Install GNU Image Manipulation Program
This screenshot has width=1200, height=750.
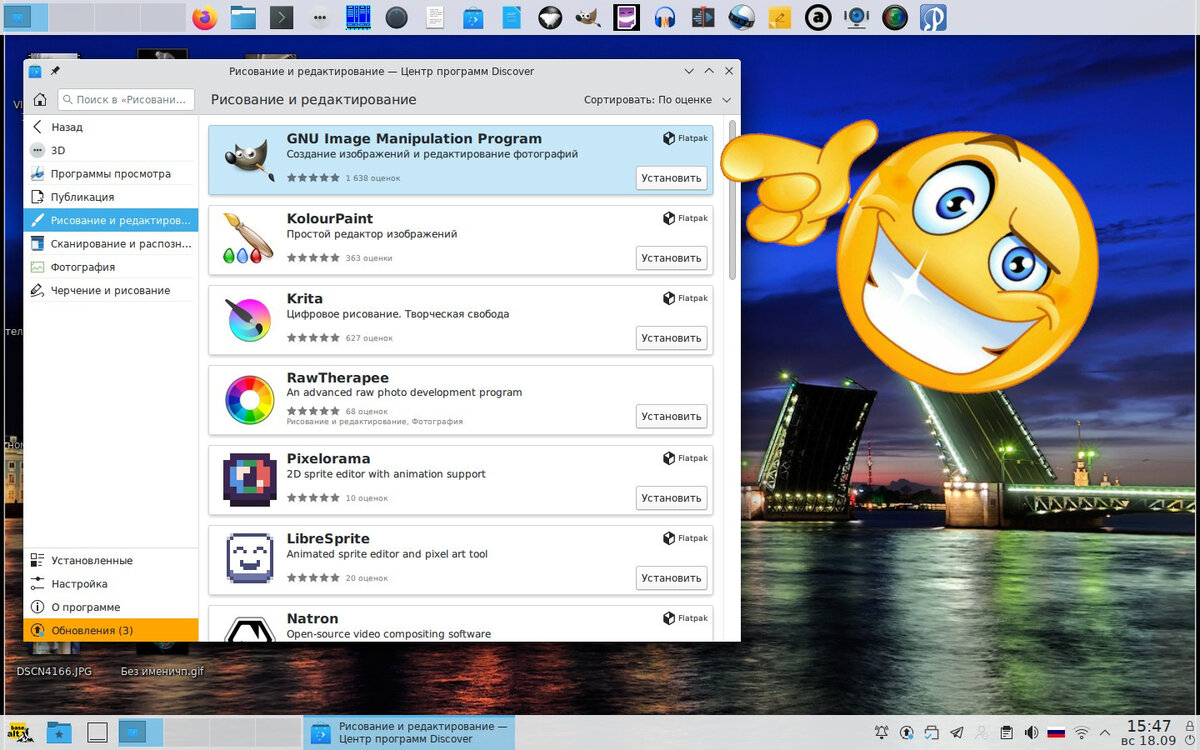671,178
